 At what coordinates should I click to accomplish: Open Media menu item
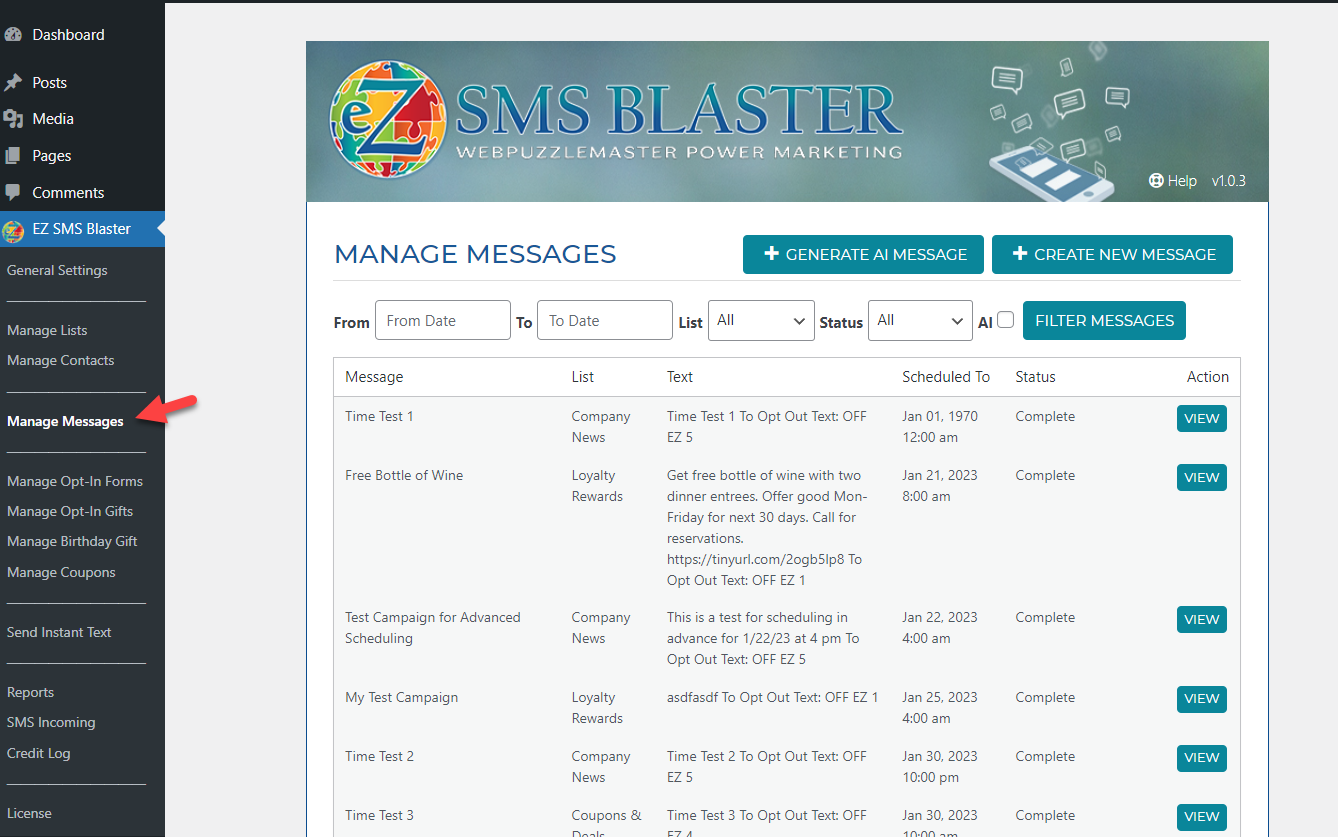(x=53, y=119)
